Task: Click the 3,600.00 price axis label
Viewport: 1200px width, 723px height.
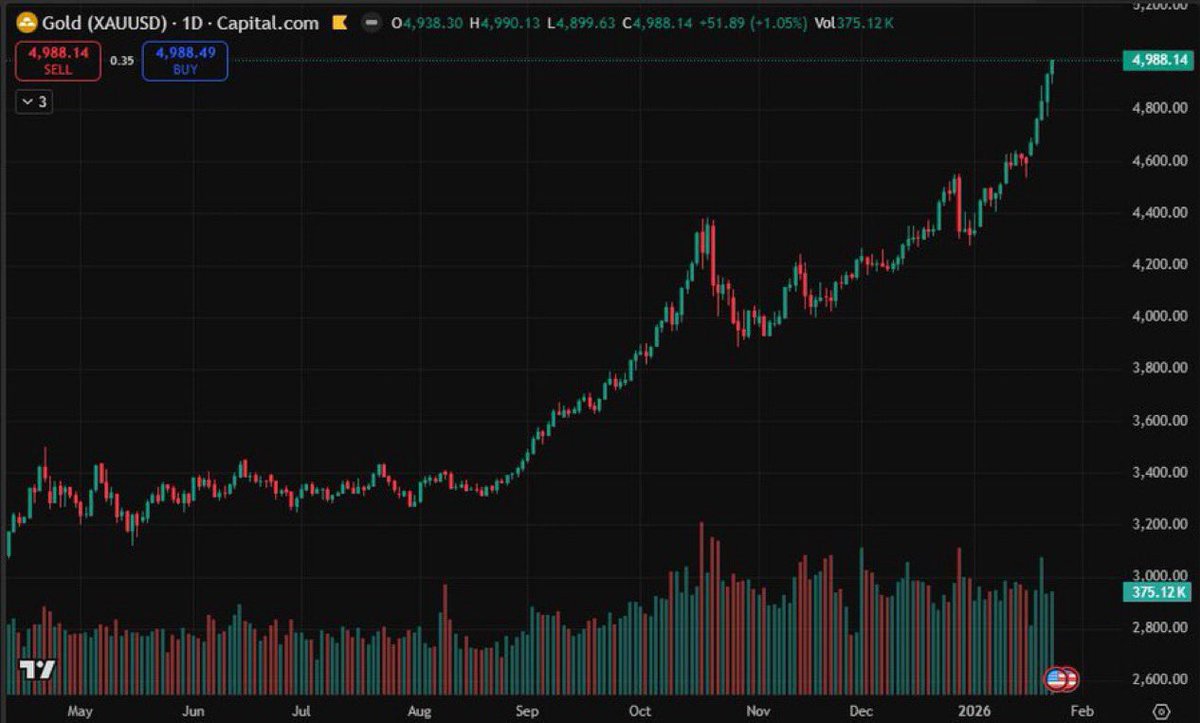Action: pos(1160,420)
